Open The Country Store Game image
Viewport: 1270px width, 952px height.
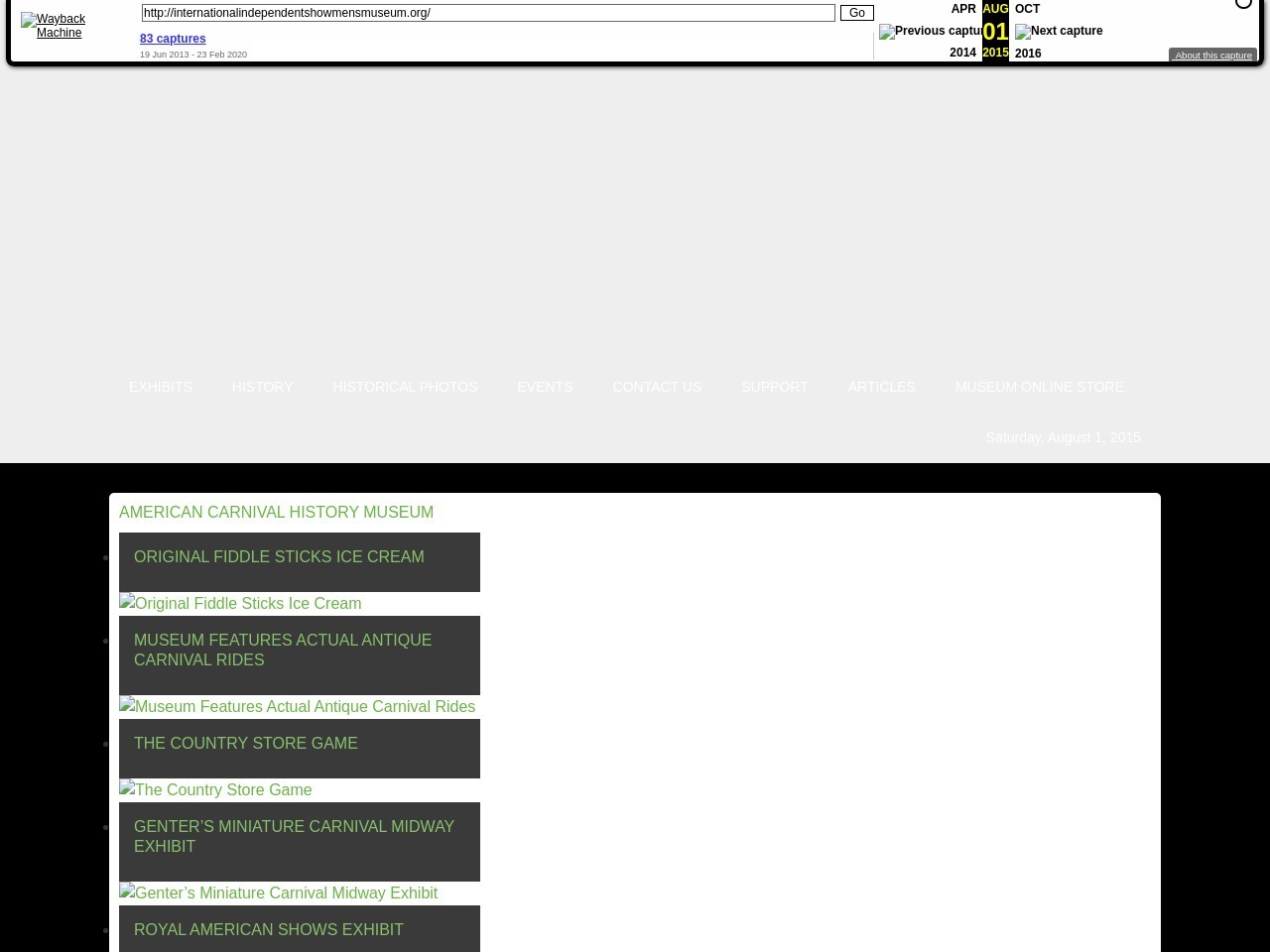coord(215,789)
